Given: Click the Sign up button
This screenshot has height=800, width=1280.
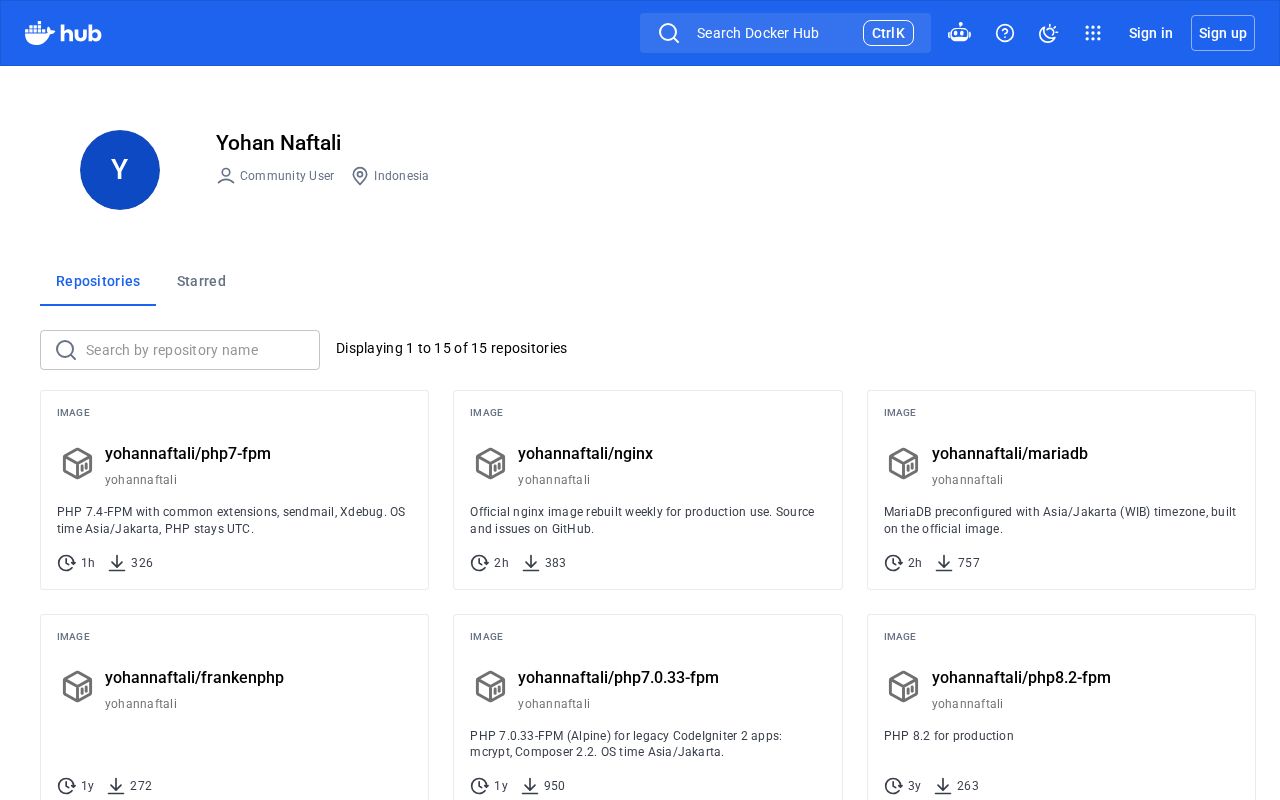Looking at the screenshot, I should tap(1223, 33).
